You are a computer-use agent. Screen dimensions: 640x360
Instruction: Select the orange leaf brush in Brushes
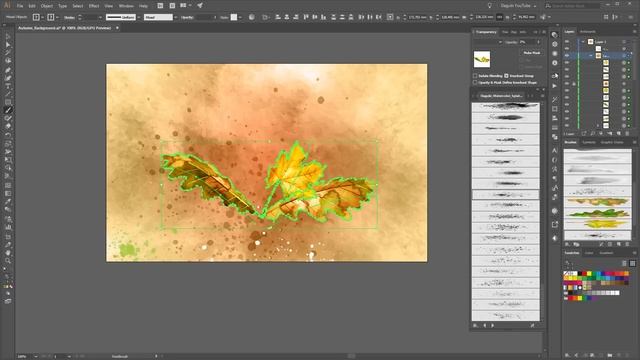tap(598, 202)
